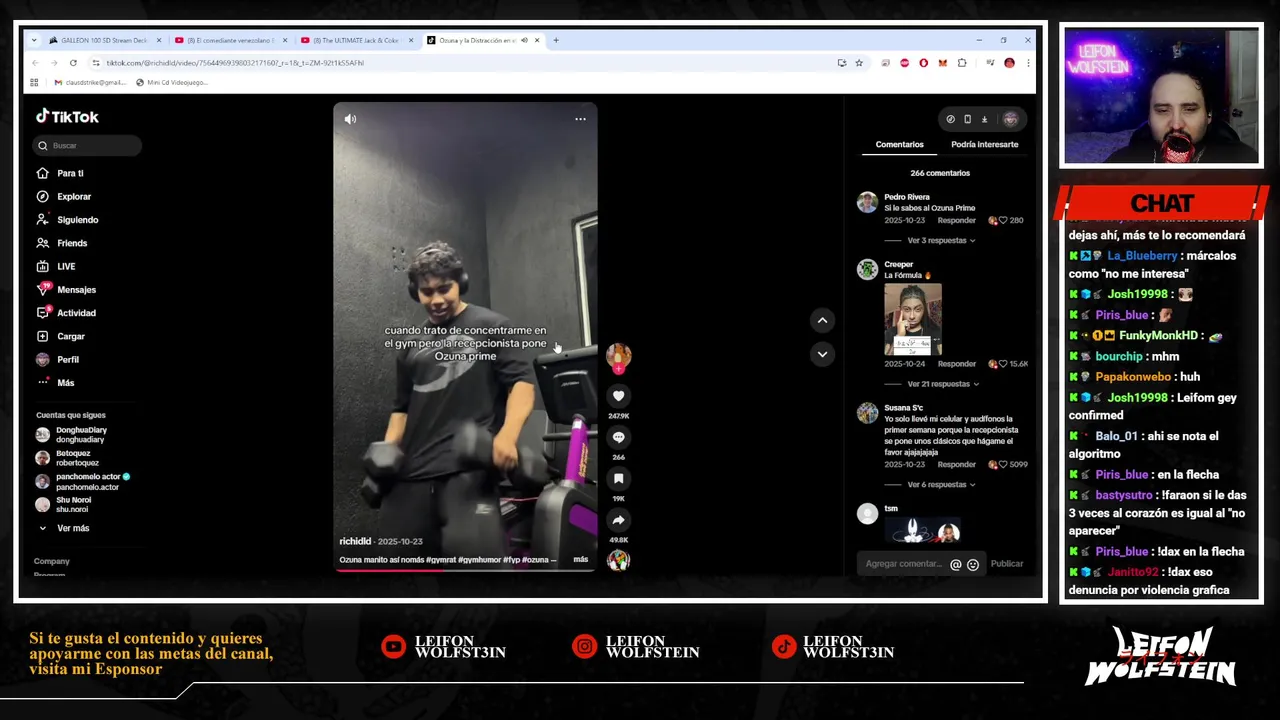Open emoji picker in comment box

coord(972,565)
